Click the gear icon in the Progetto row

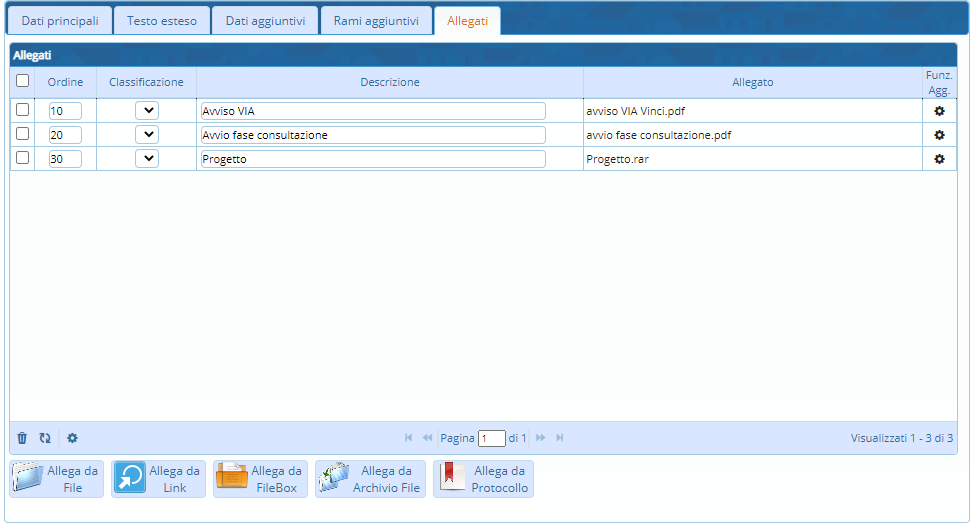939,159
